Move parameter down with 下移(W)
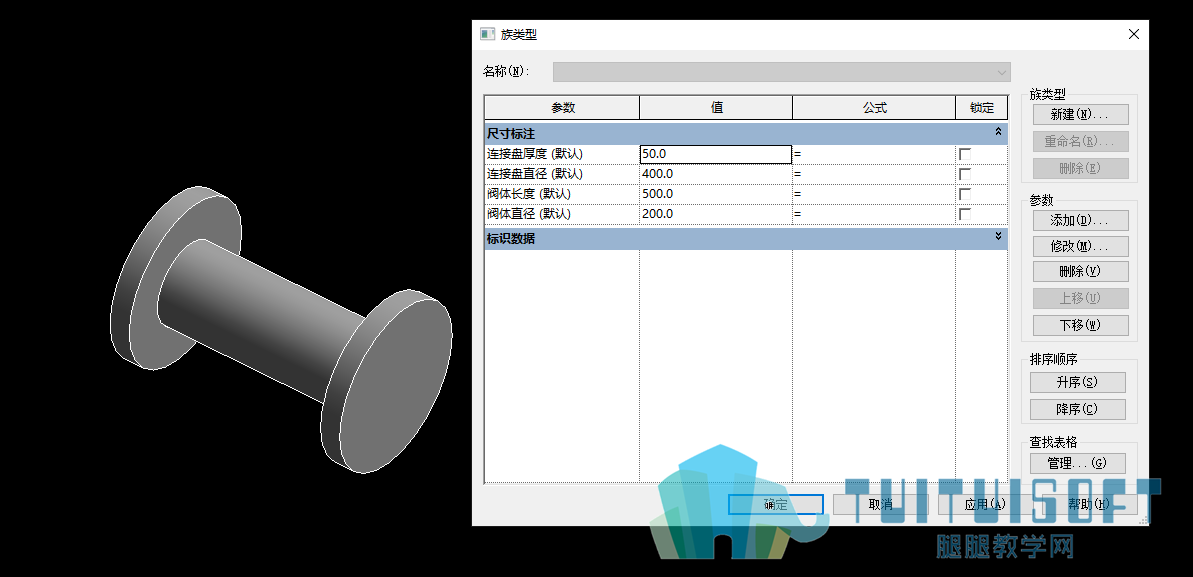 point(1080,325)
